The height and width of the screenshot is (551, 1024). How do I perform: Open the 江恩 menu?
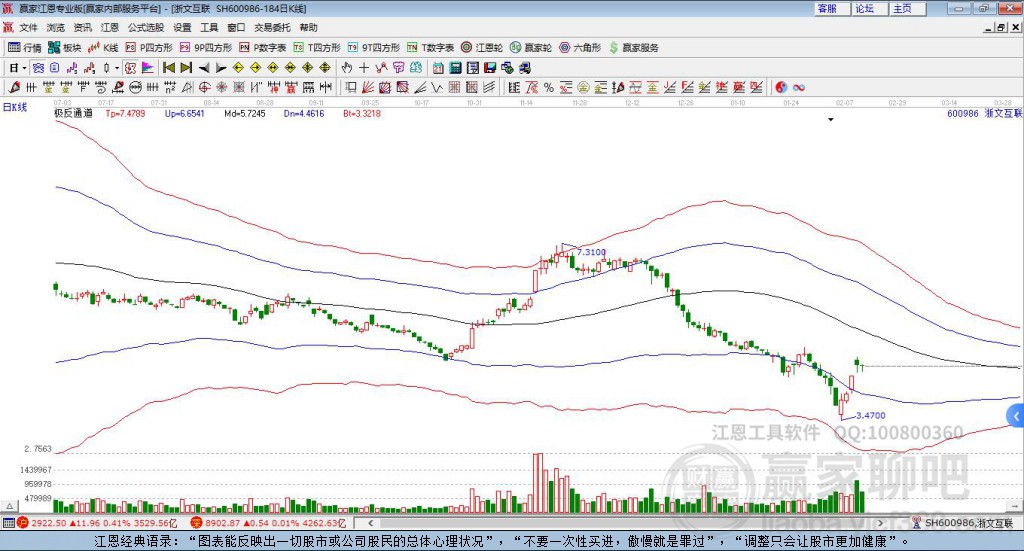110,27
